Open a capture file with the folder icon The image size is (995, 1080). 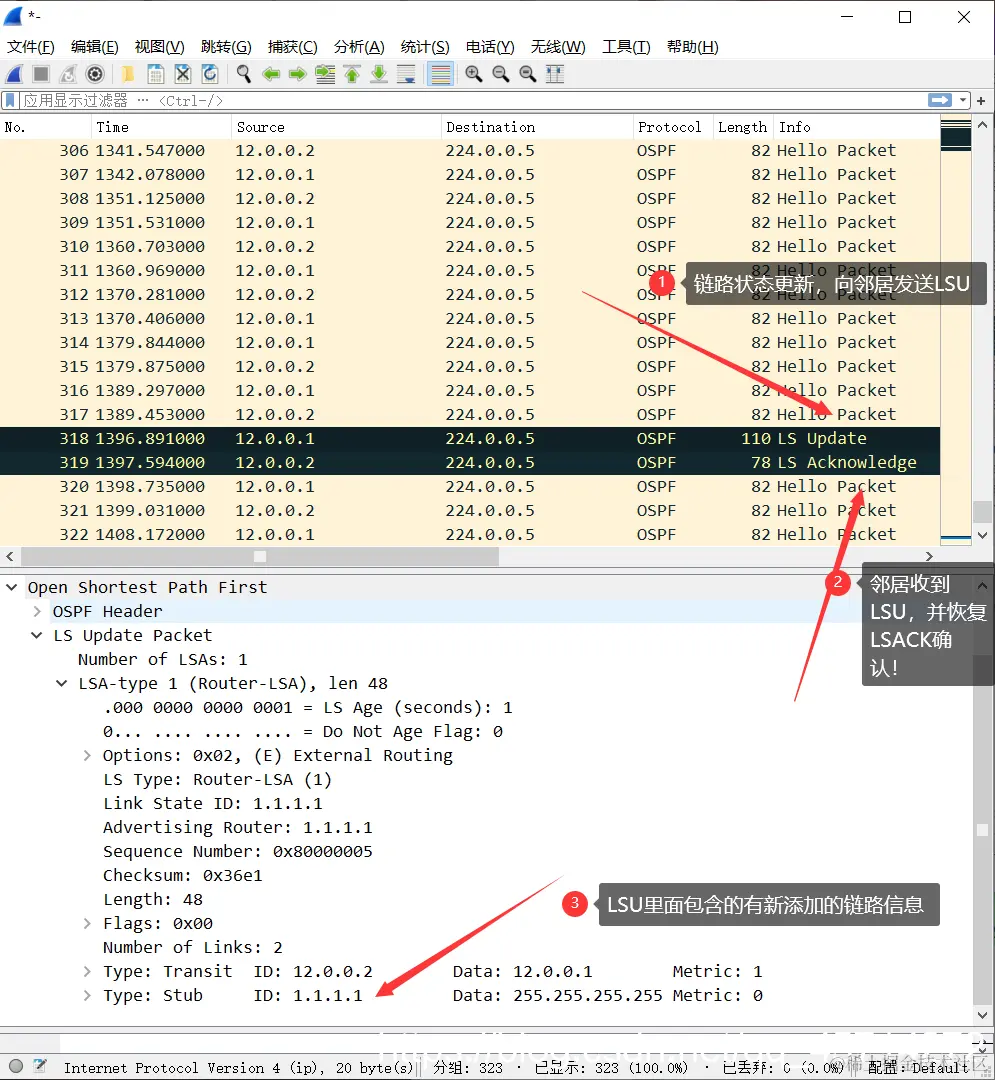(x=128, y=74)
